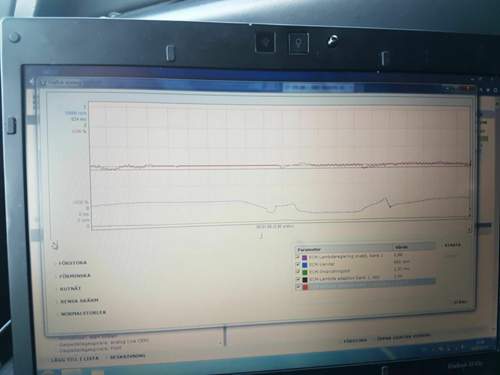Click the green Insprutningstid color square
Viewport: 500px width, 375px height.
point(305,271)
